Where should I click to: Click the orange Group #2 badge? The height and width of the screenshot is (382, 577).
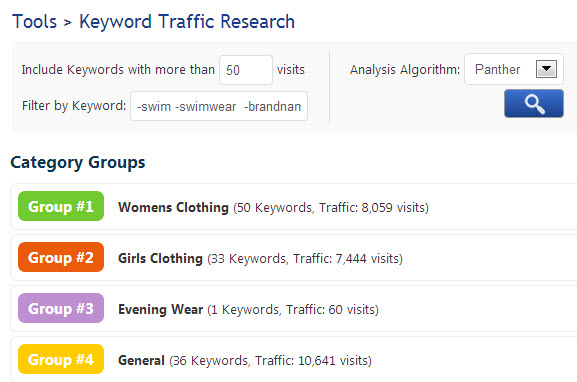tap(61, 257)
